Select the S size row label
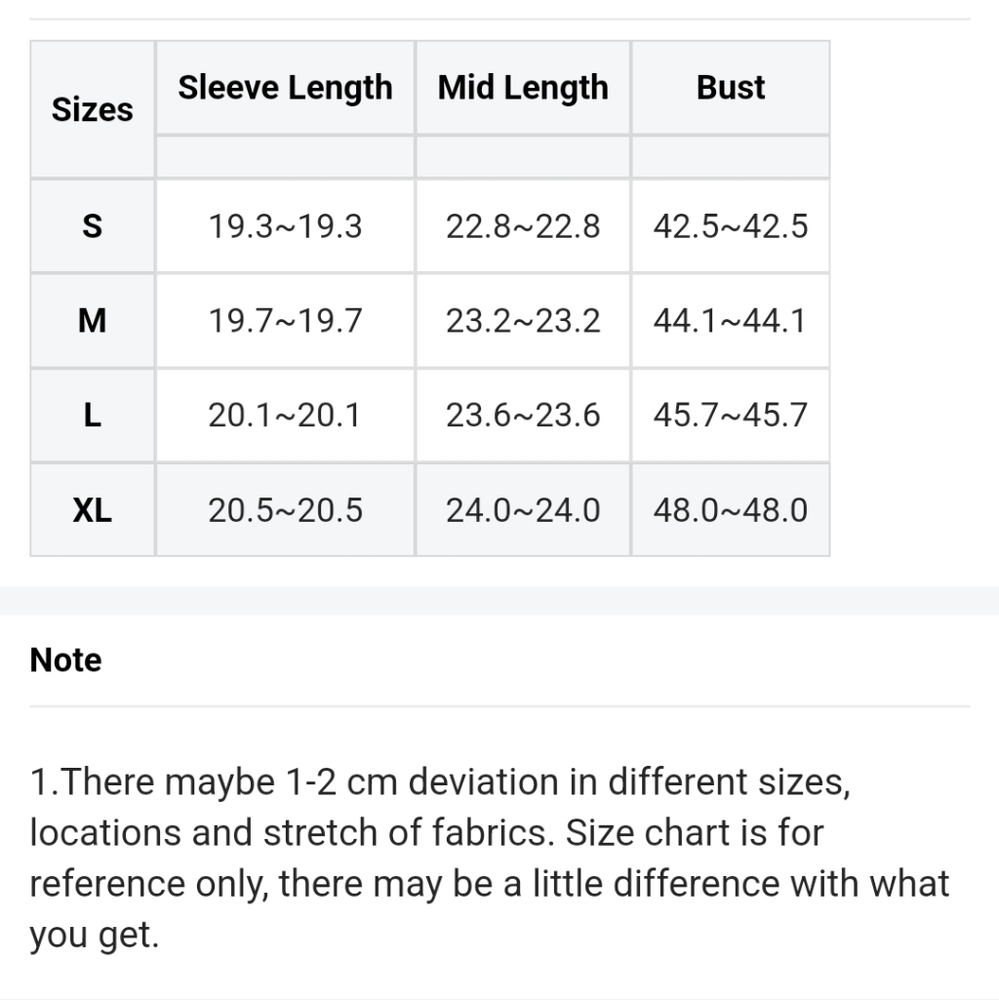Viewport: 999px width, 1000px height. [x=92, y=226]
